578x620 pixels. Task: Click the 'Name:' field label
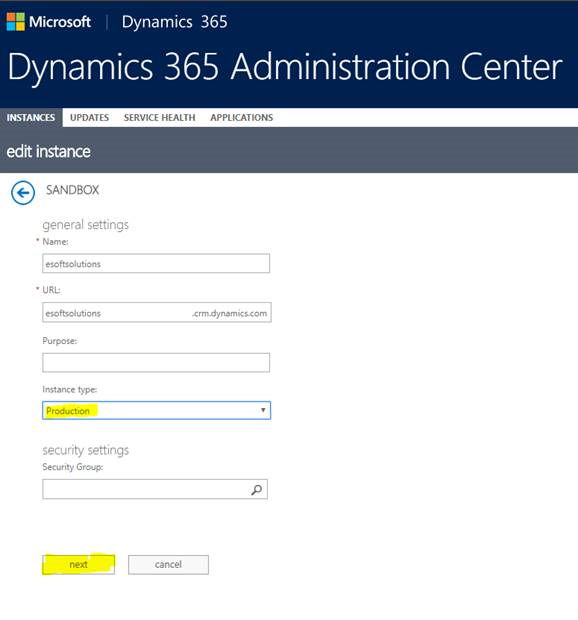pos(55,242)
